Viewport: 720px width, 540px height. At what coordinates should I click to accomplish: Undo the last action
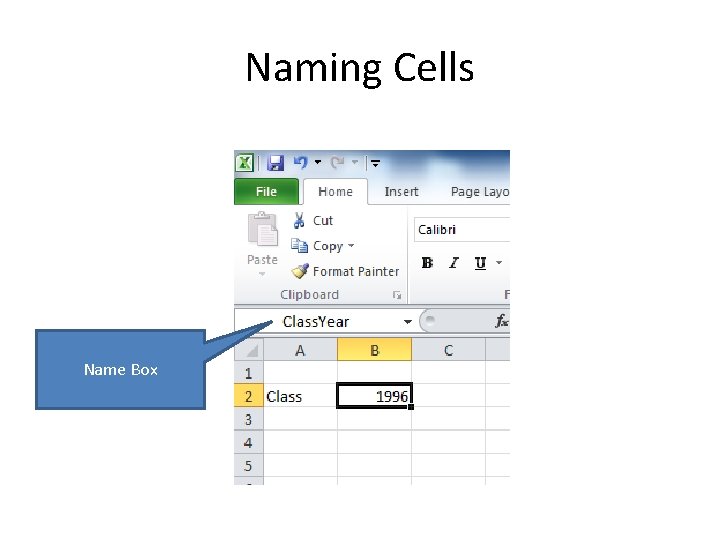300,162
